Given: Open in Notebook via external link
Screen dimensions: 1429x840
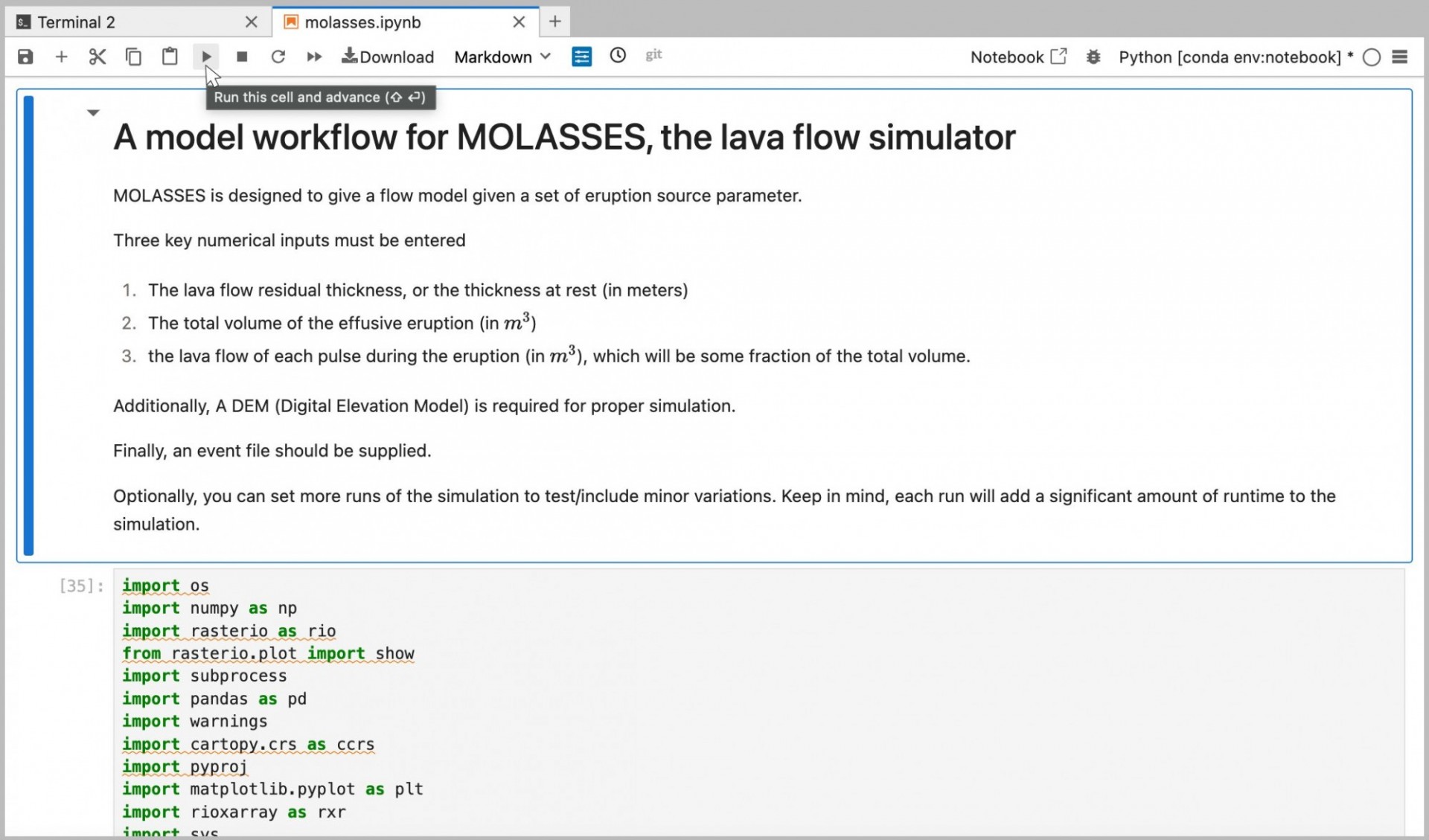Looking at the screenshot, I should pyautogui.click(x=1018, y=57).
